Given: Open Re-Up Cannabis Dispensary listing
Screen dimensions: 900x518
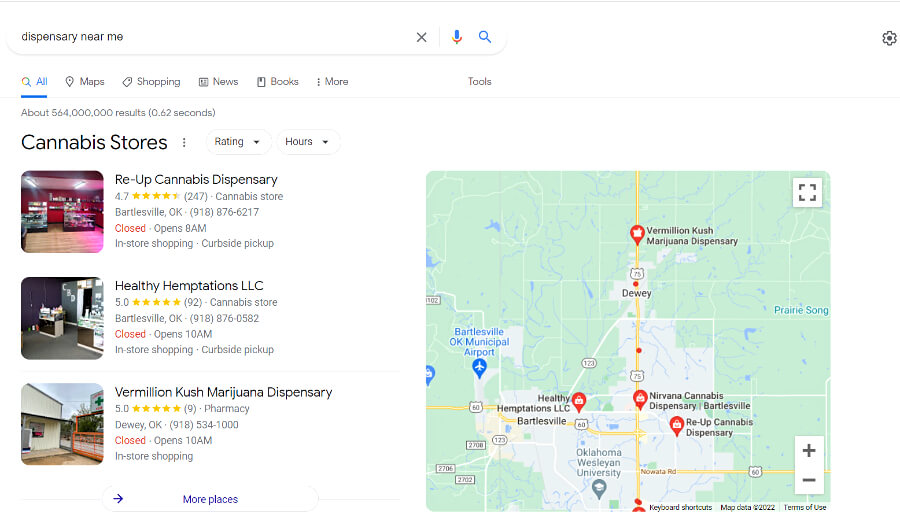Looking at the screenshot, I should [196, 180].
